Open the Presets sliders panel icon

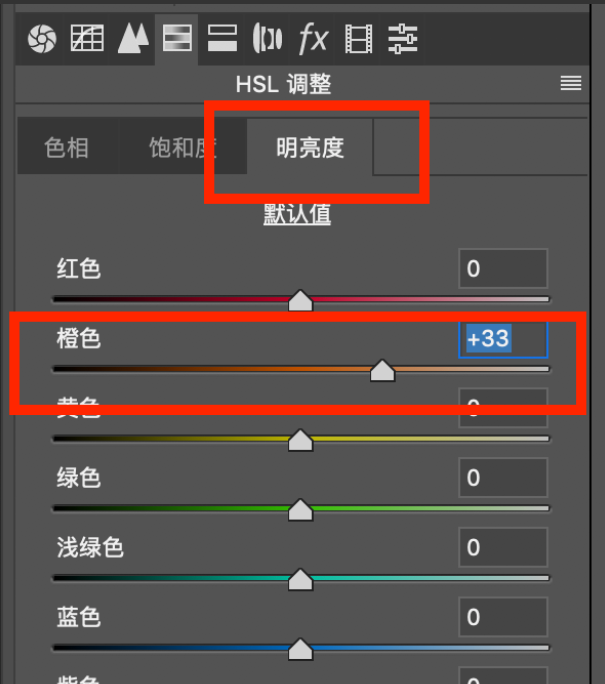(x=403, y=39)
